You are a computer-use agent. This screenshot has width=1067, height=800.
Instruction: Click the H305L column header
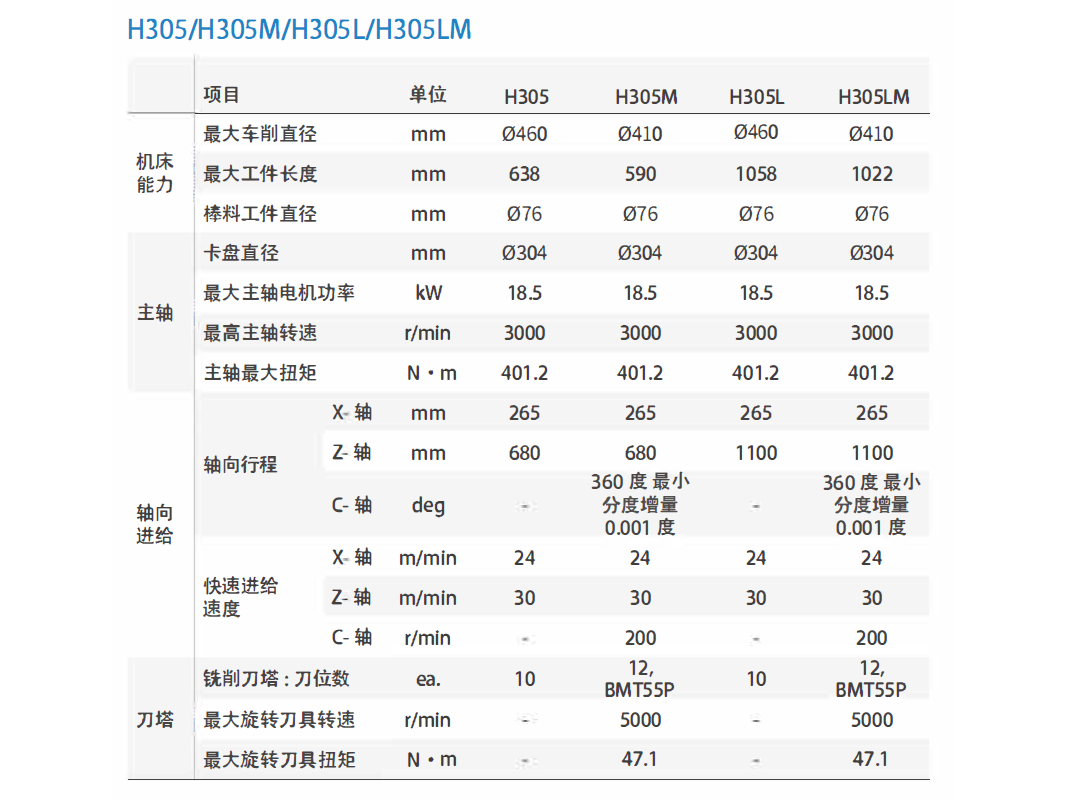coord(756,97)
